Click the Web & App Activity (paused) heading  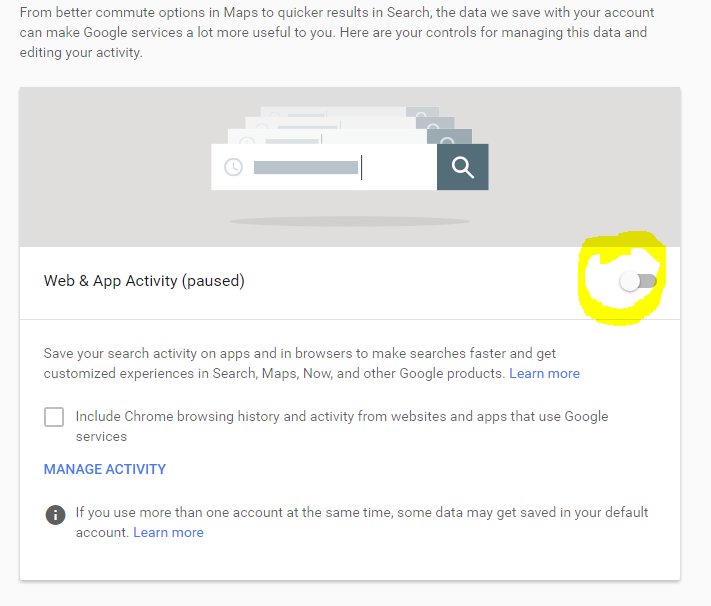pos(144,281)
